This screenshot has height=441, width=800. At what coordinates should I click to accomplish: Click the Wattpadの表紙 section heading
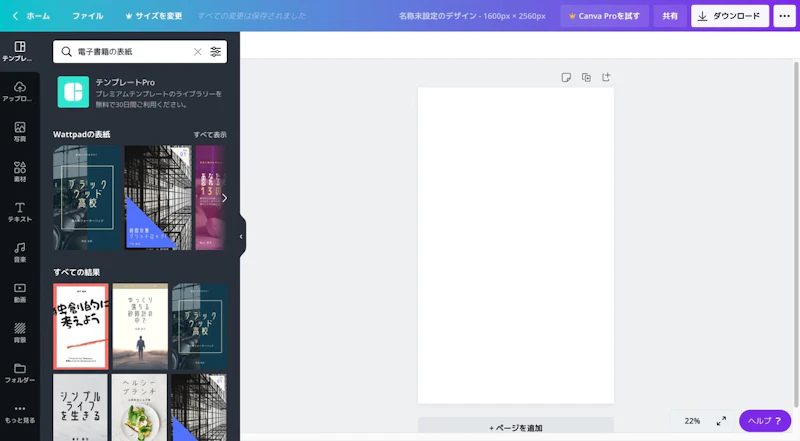(82, 135)
